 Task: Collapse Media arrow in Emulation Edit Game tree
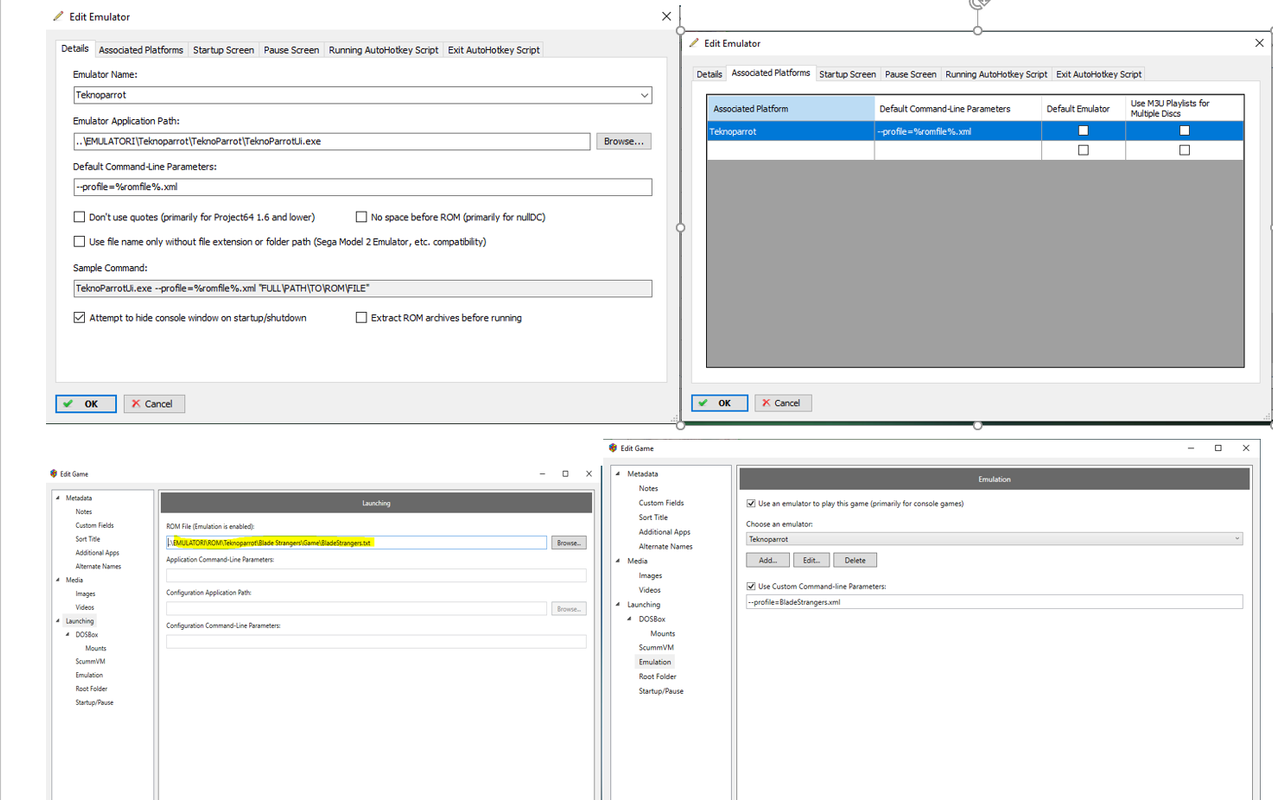coord(618,561)
